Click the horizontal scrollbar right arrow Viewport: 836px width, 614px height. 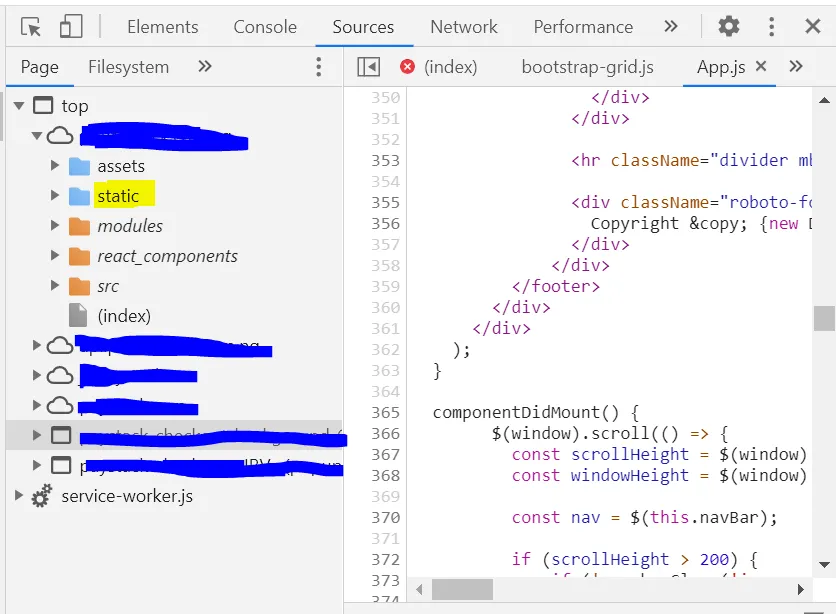coord(800,589)
